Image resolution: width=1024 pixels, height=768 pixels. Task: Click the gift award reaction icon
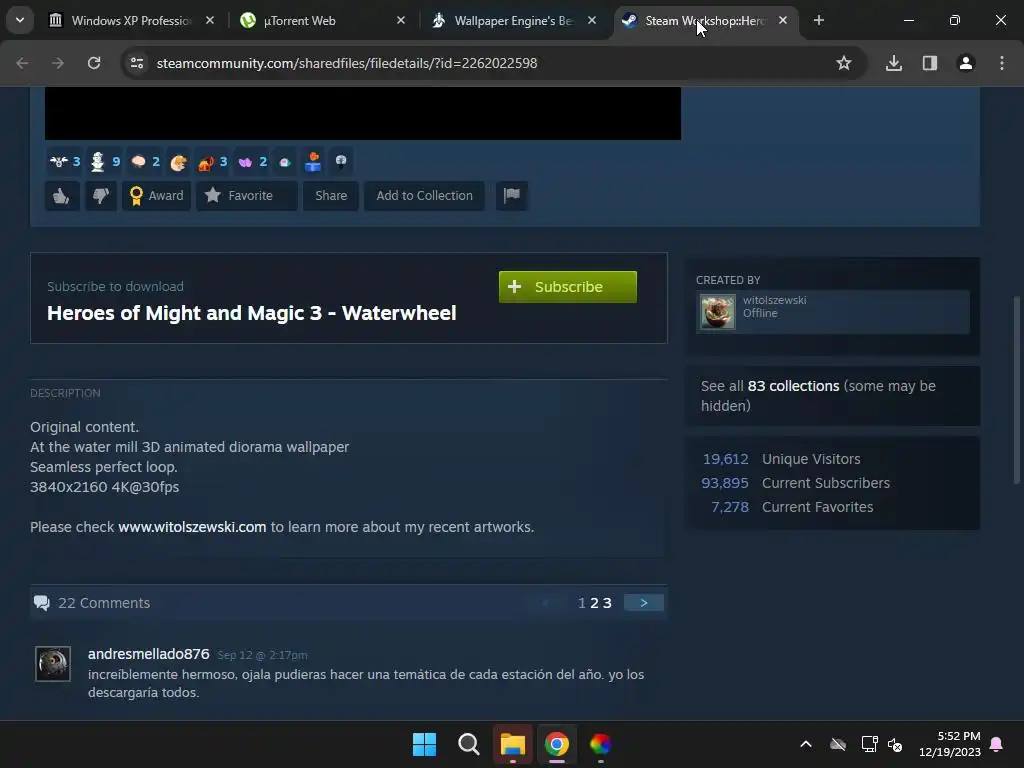(313, 161)
